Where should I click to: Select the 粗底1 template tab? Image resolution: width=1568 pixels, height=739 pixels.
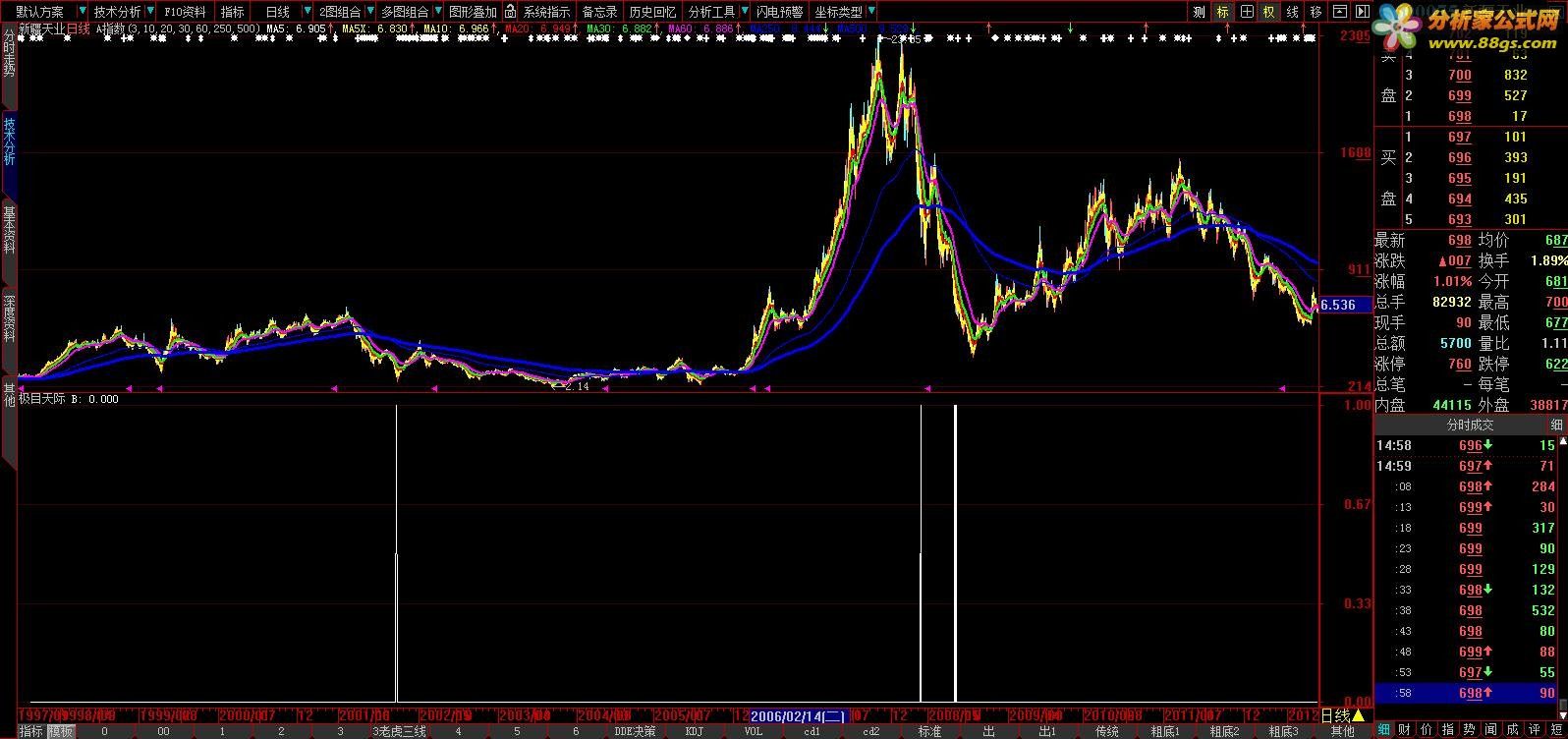click(x=1165, y=731)
